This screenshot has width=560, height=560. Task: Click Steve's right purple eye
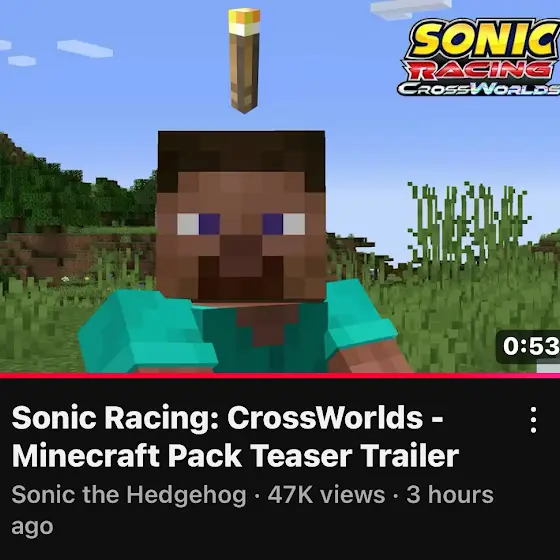click(x=273, y=224)
